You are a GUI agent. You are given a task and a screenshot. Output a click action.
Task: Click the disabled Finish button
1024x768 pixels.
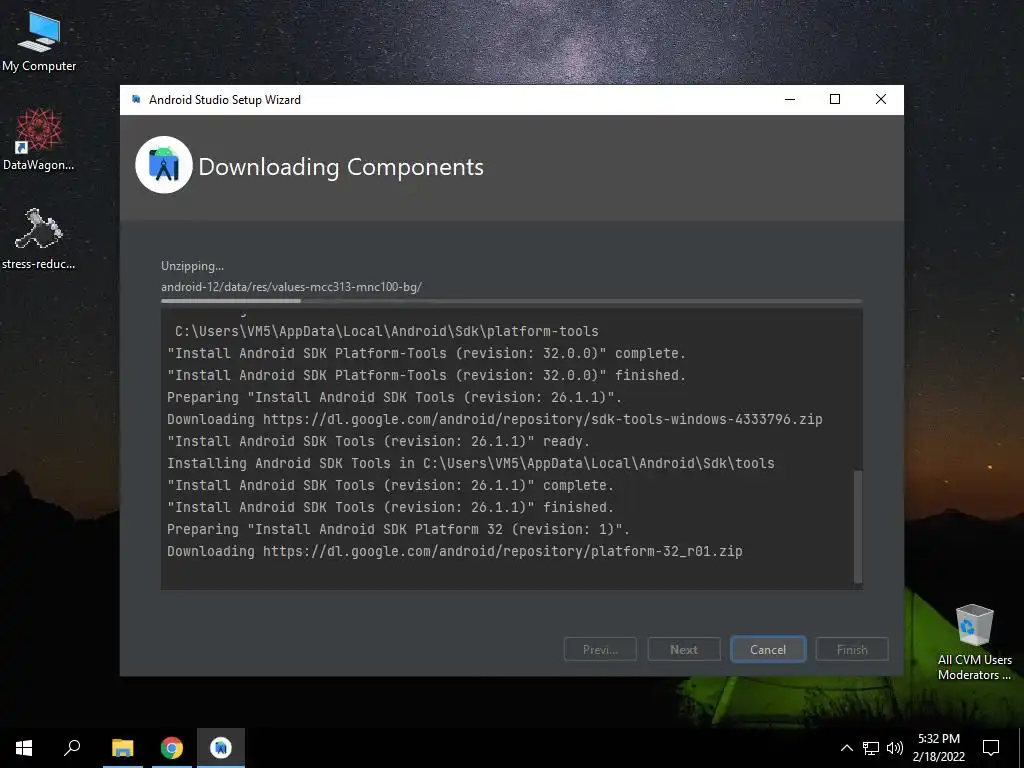[x=852, y=650]
